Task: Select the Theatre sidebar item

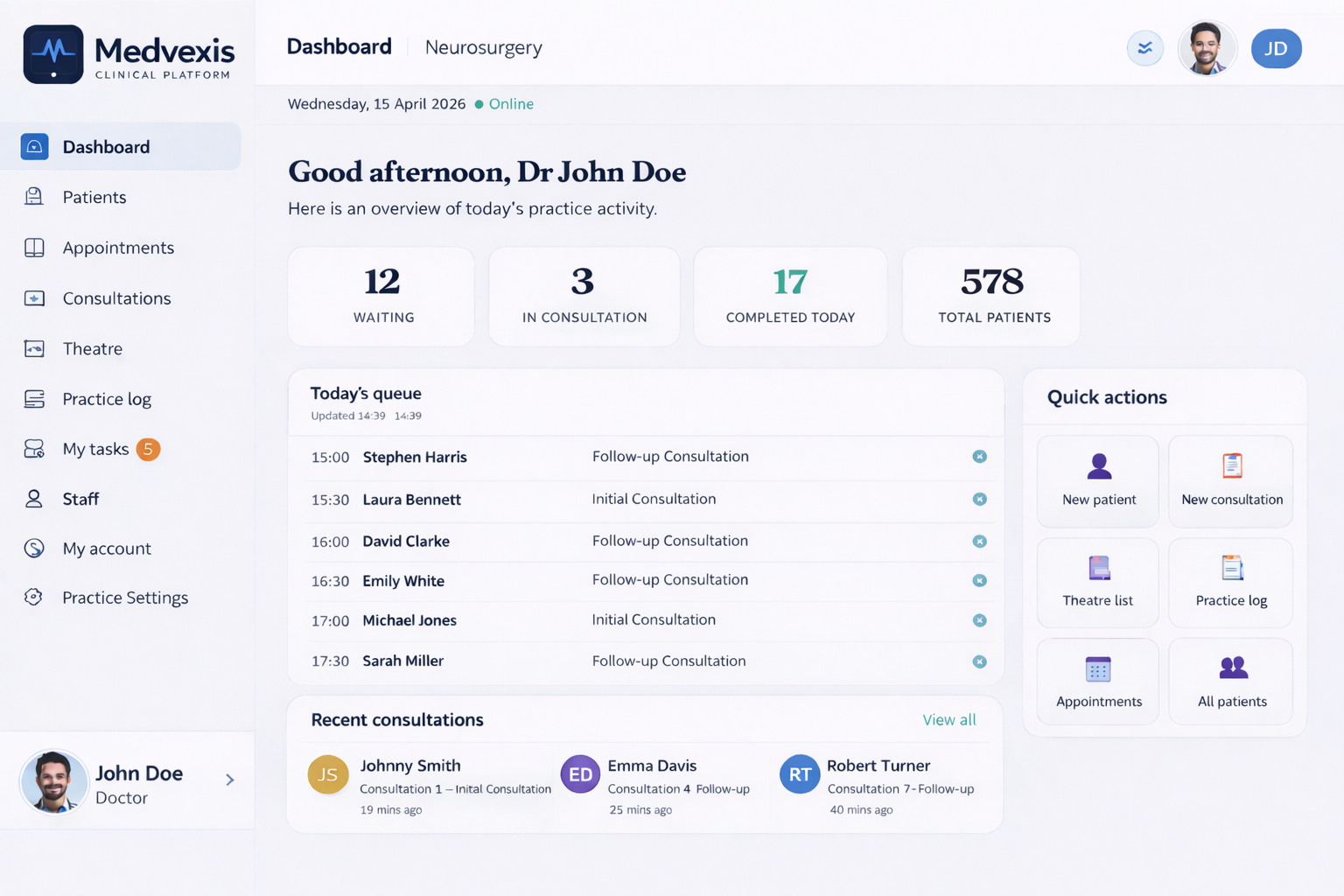Action: coord(92,348)
